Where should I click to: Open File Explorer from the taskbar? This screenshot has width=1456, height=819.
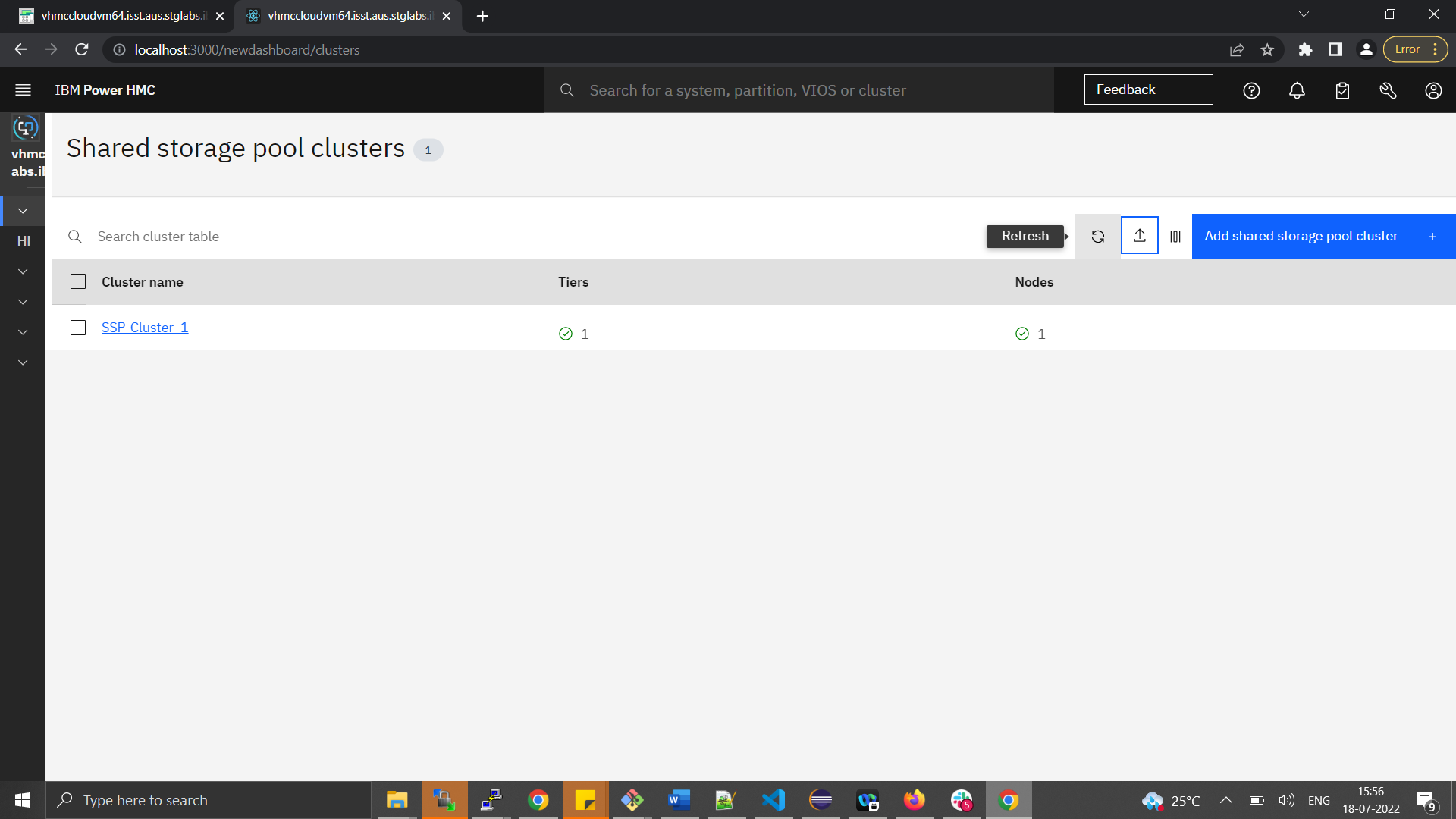tap(397, 800)
